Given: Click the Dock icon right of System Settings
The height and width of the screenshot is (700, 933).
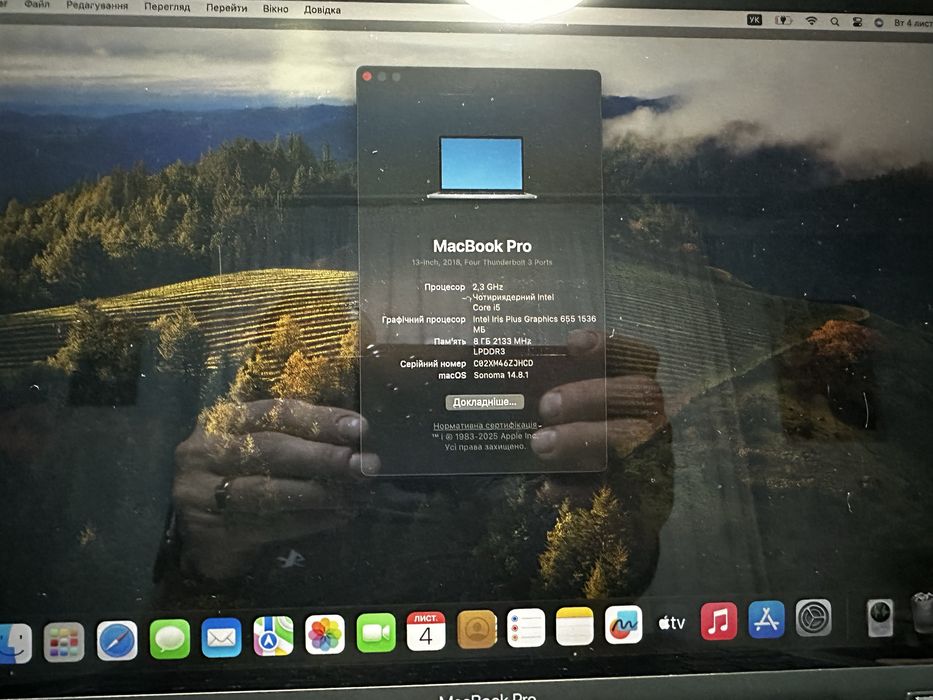Looking at the screenshot, I should tap(880, 618).
